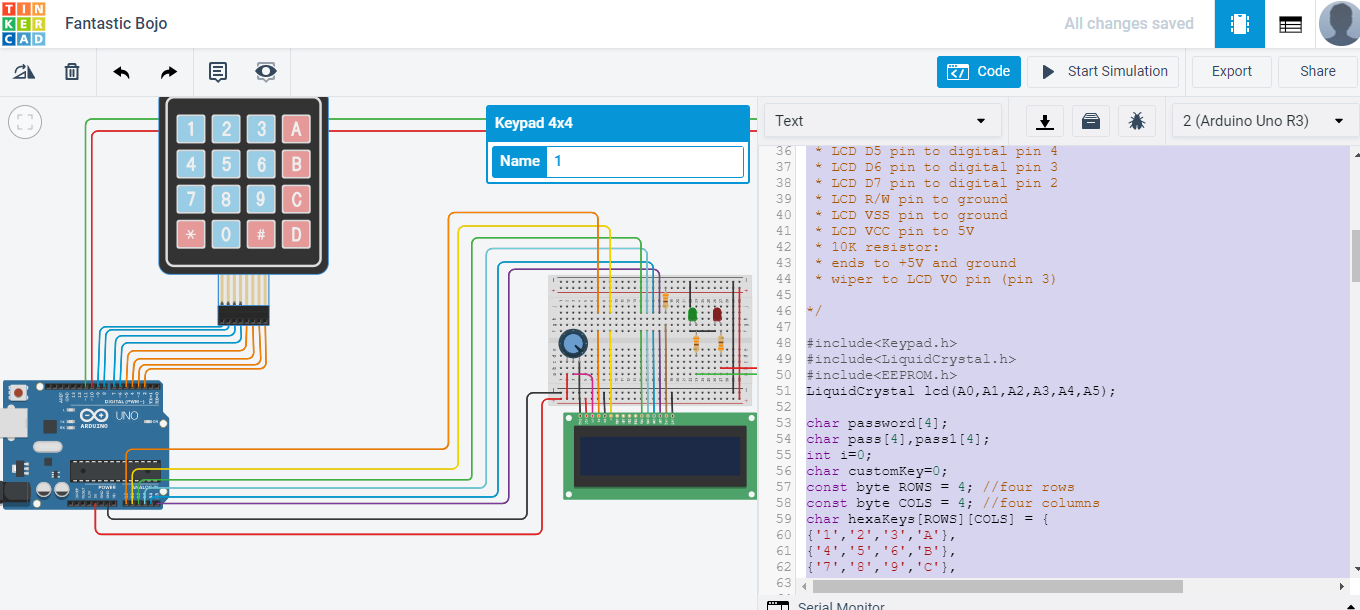The image size is (1360, 610).
Task: Redo the last action
Action: click(x=169, y=72)
